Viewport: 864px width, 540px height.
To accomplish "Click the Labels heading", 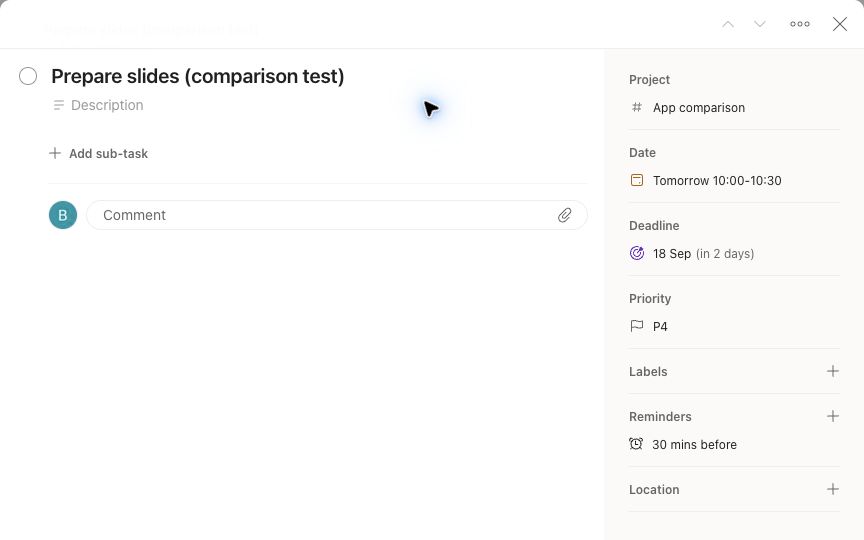I will click(648, 372).
